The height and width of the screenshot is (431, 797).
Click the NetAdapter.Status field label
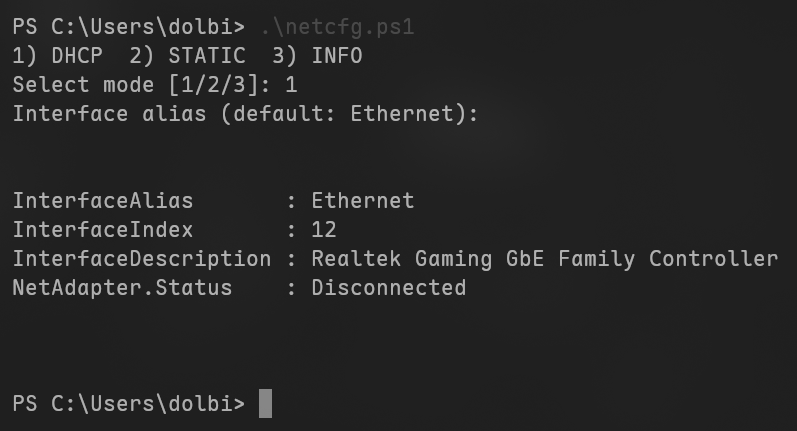(122, 288)
